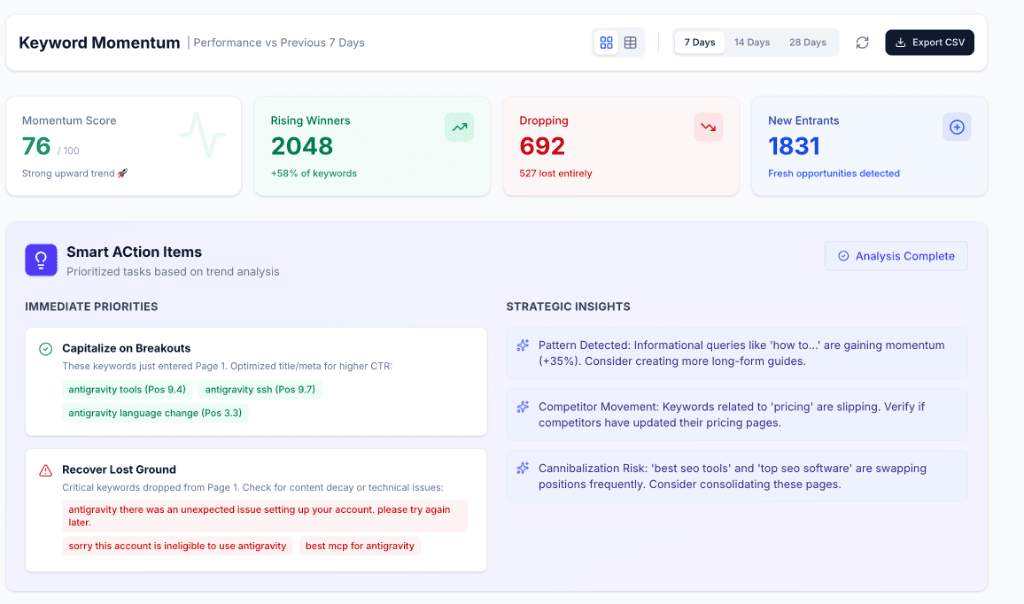Select the 7 Days time range
This screenshot has height=604, width=1024.
(699, 42)
